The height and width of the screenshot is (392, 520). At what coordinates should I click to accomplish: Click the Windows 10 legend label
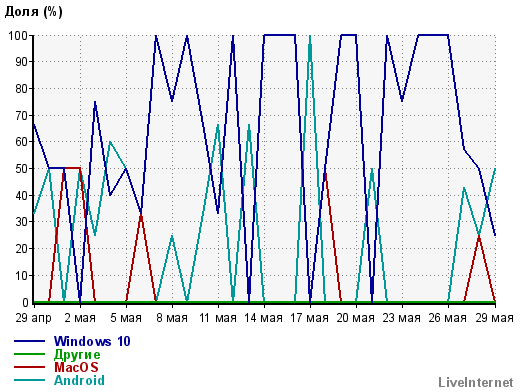(x=92, y=341)
